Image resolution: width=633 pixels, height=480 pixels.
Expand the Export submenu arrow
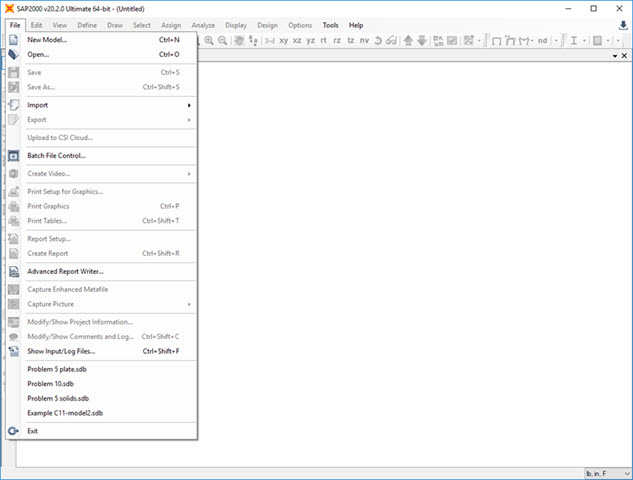click(x=189, y=120)
